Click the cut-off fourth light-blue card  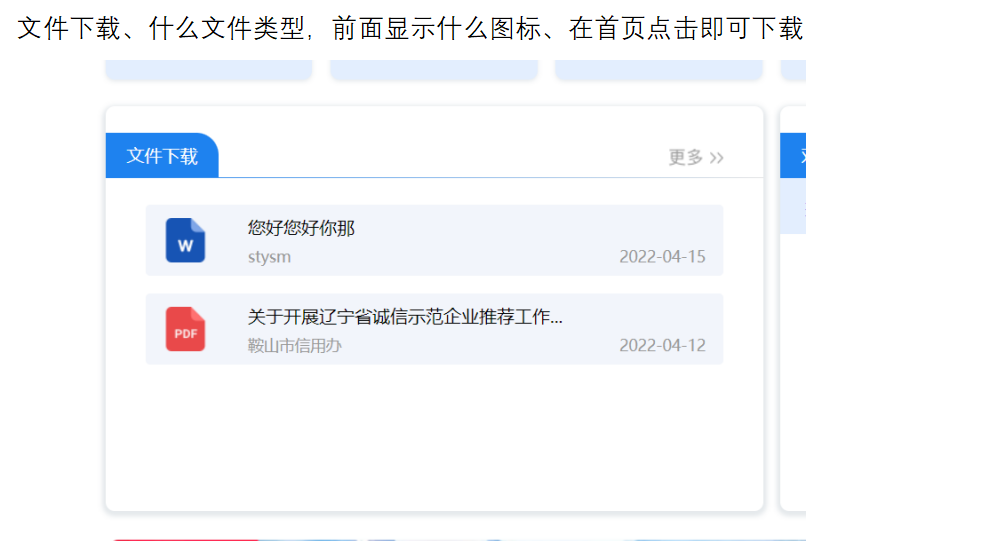coord(794,70)
